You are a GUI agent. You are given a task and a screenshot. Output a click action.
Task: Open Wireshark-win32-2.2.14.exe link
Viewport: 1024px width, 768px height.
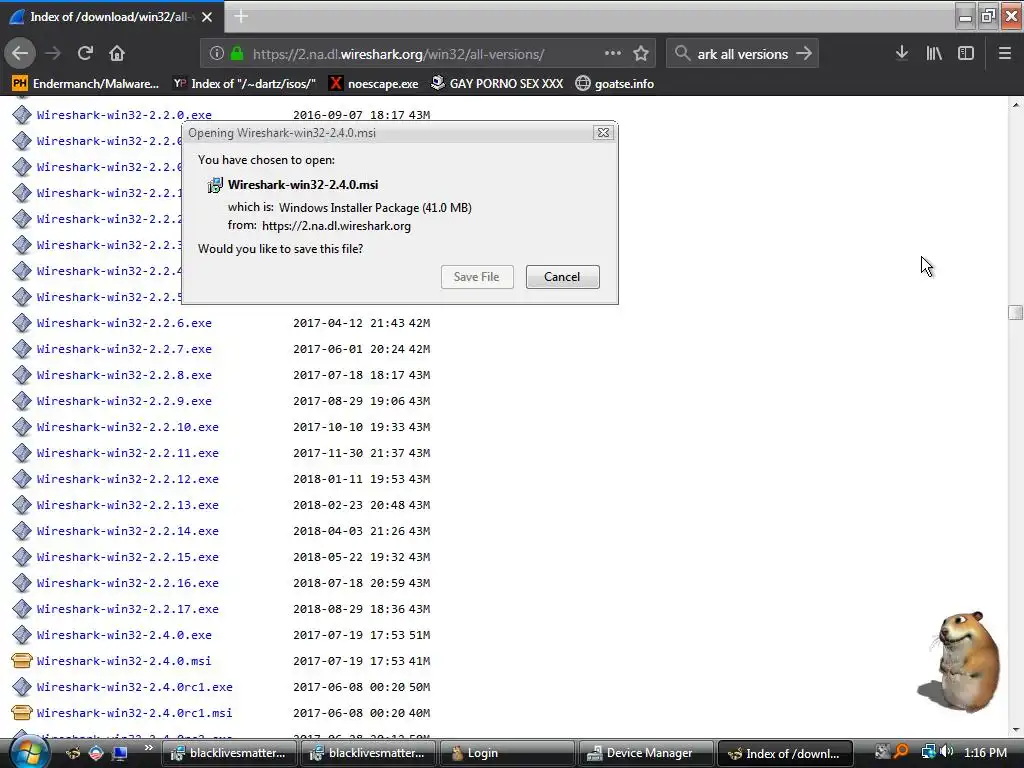(127, 532)
